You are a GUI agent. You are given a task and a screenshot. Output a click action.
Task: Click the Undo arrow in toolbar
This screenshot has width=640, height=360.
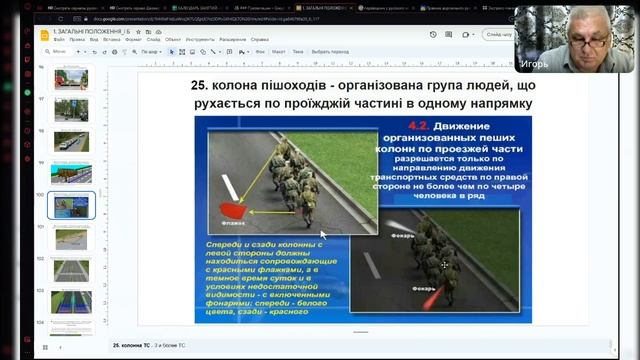pyautogui.click(x=94, y=52)
